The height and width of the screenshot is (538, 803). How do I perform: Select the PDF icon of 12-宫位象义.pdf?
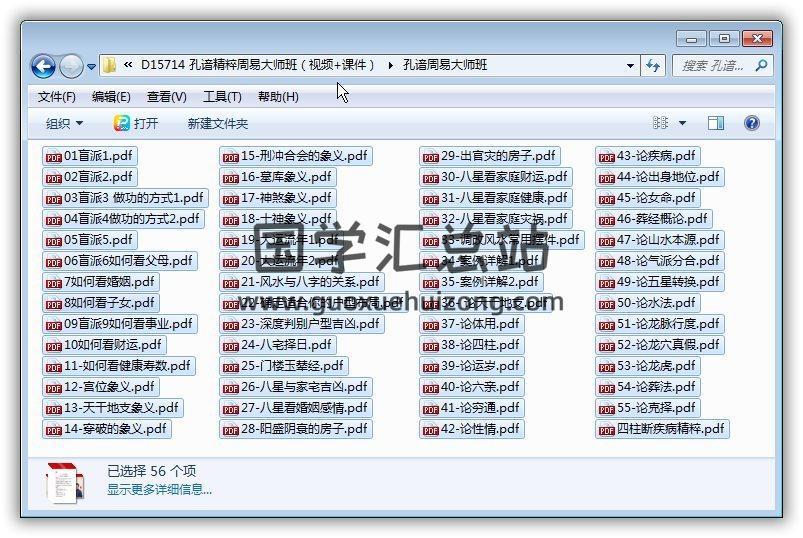53,388
